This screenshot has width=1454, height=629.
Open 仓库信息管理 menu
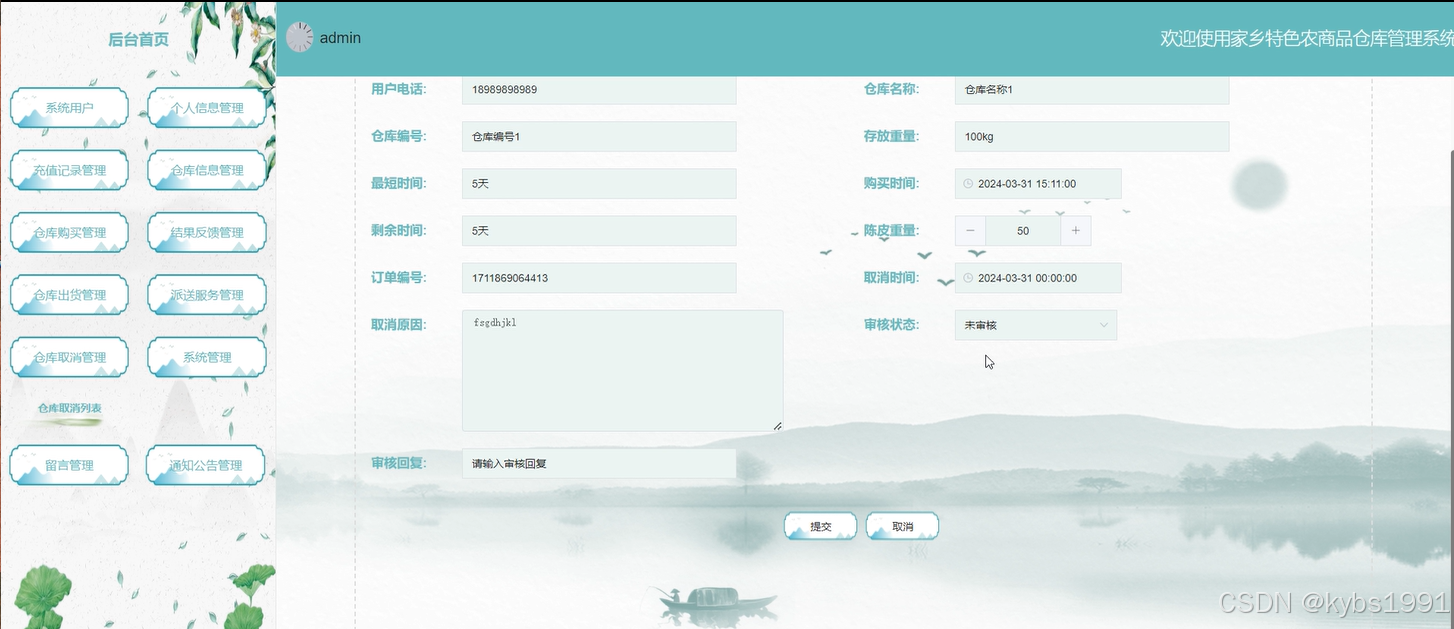click(207, 170)
